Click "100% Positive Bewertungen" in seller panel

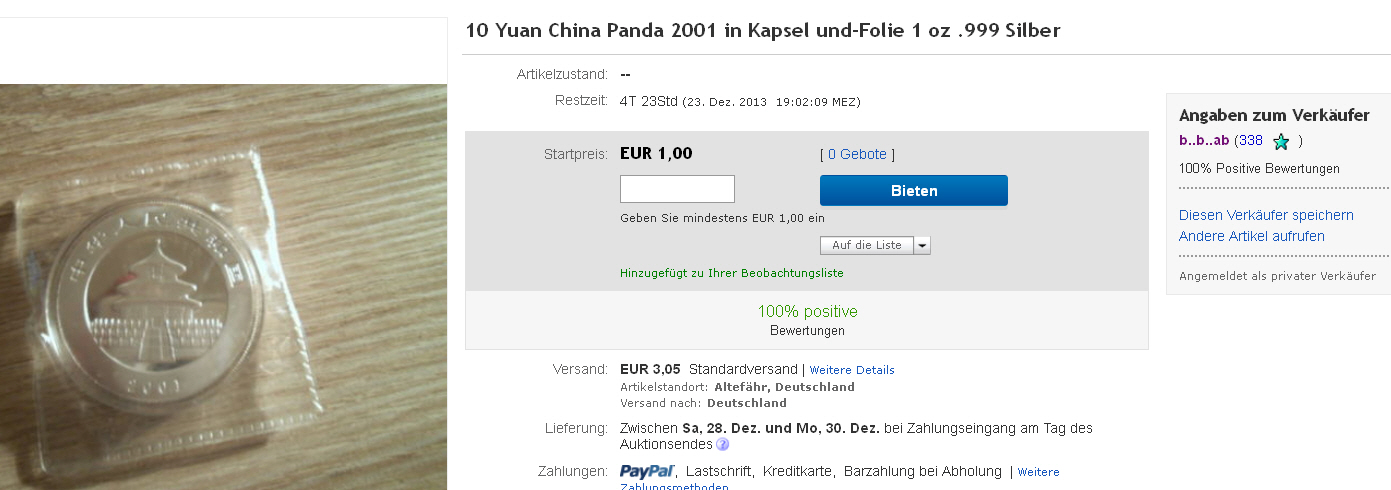coord(1259,169)
